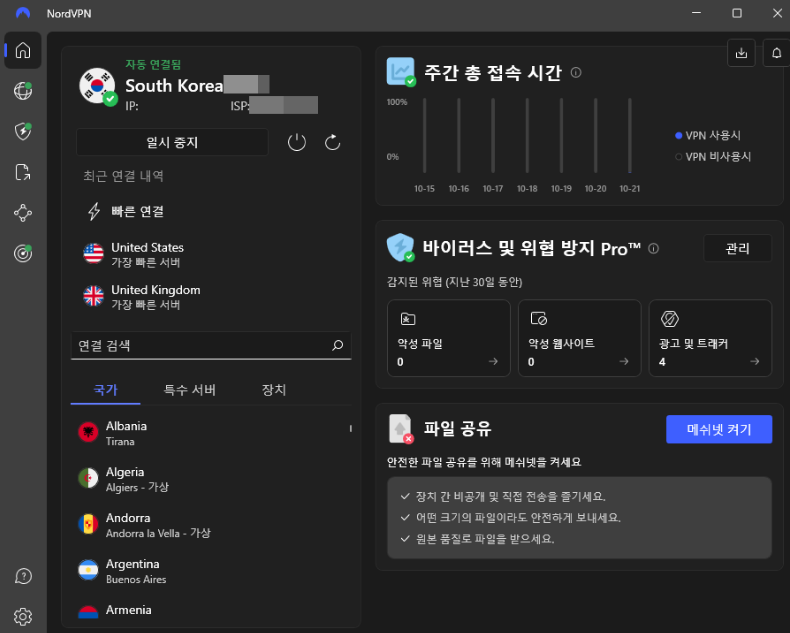The height and width of the screenshot is (633, 790).
Task: Expand details arrow on 악성 웹사이트 card
Action: [624, 361]
